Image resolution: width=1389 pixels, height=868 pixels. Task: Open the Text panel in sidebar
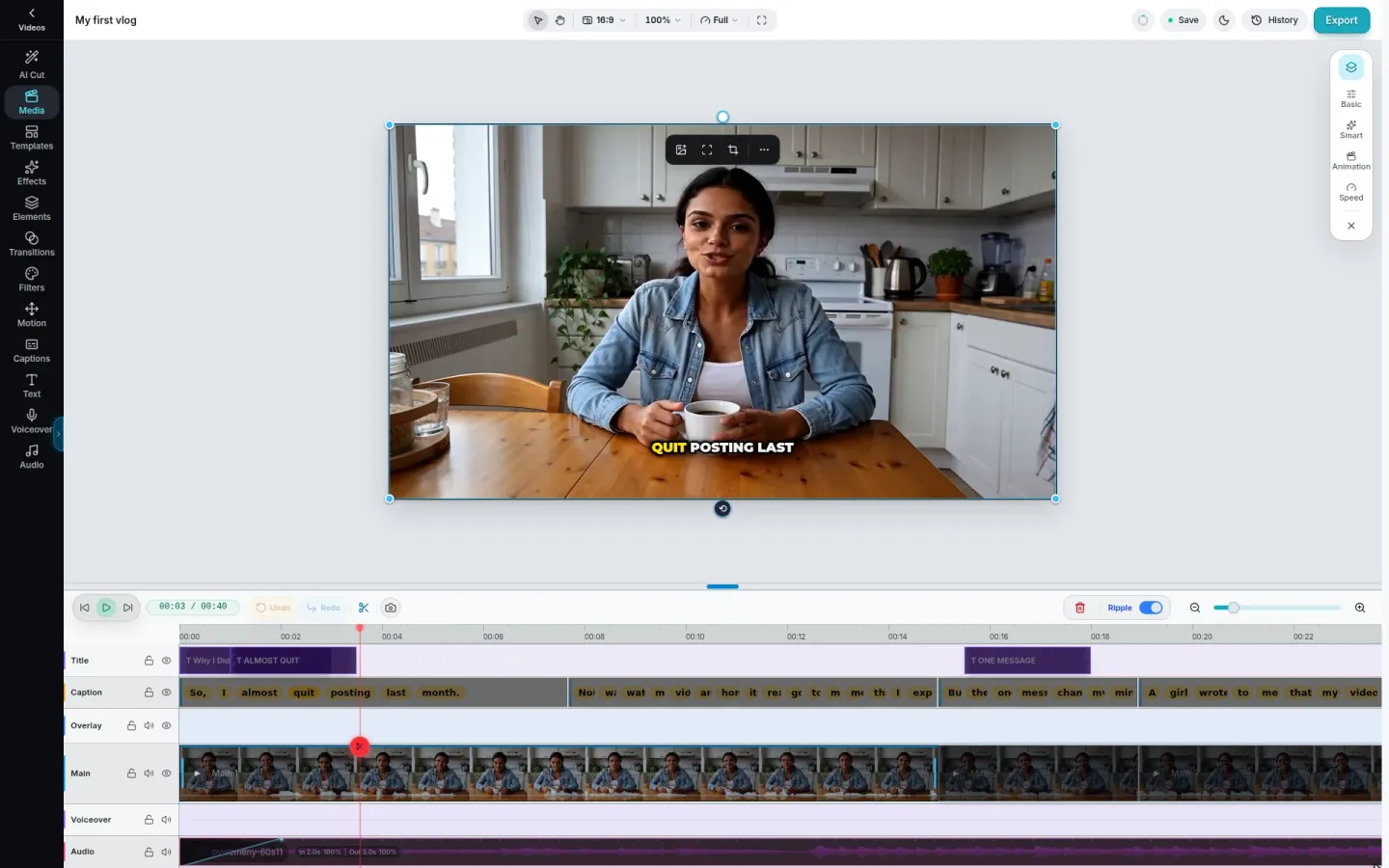(32, 386)
